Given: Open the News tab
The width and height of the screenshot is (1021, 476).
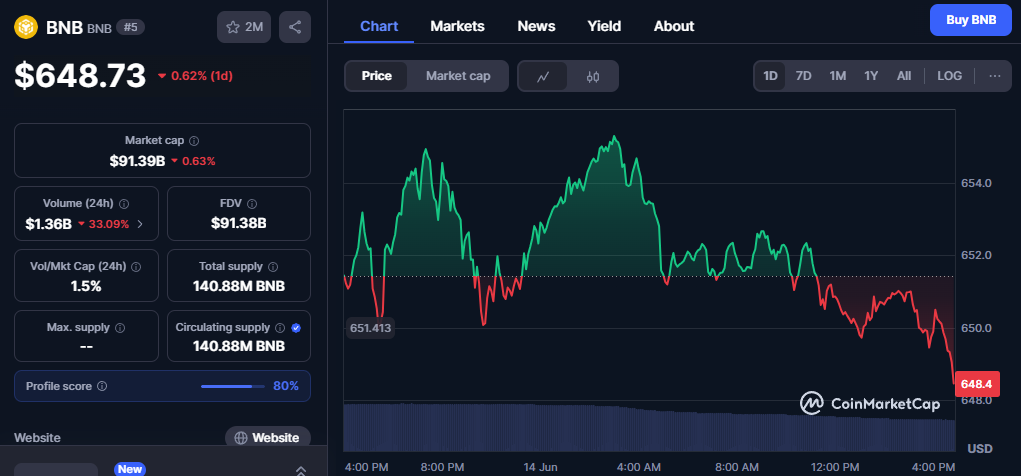Looking at the screenshot, I should tap(536, 27).
